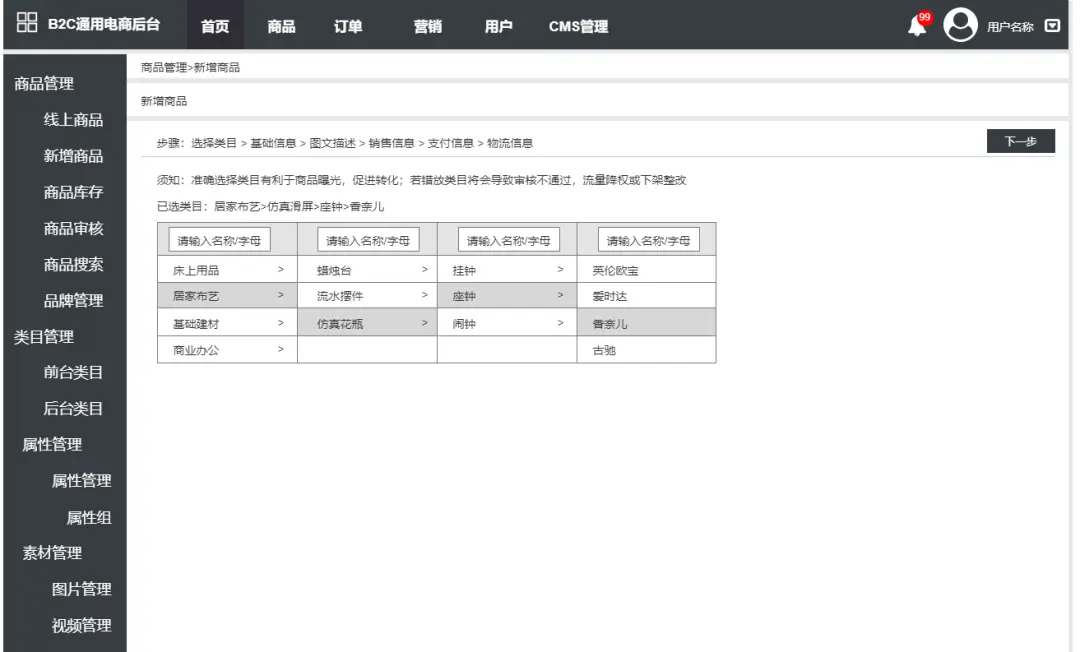Click 商品管理 in the breadcrumb
Viewport: 1080px width, 652px height.
click(164, 67)
